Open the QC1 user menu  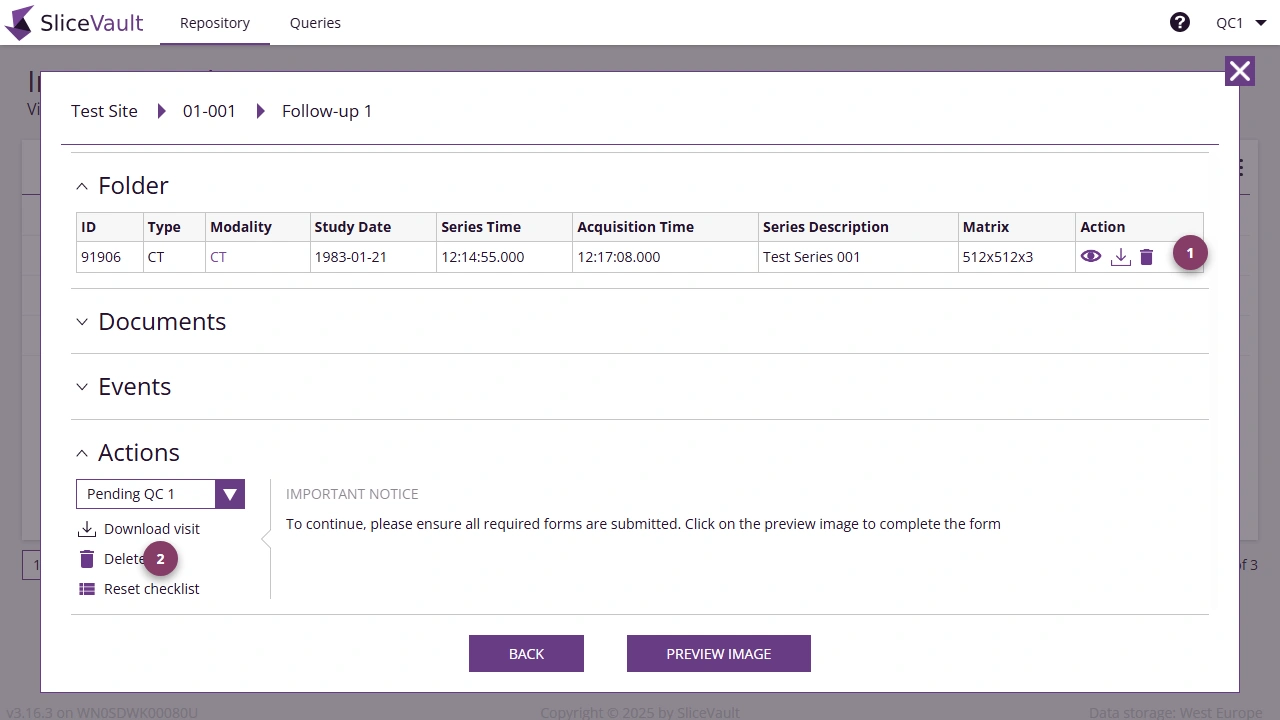point(1241,23)
